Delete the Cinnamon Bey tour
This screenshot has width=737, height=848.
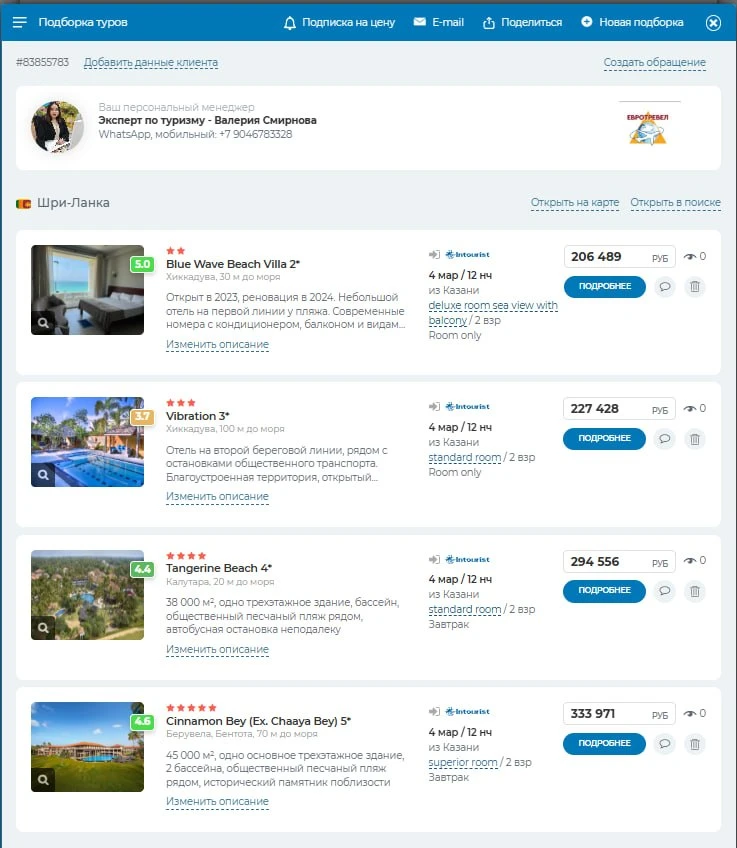695,744
